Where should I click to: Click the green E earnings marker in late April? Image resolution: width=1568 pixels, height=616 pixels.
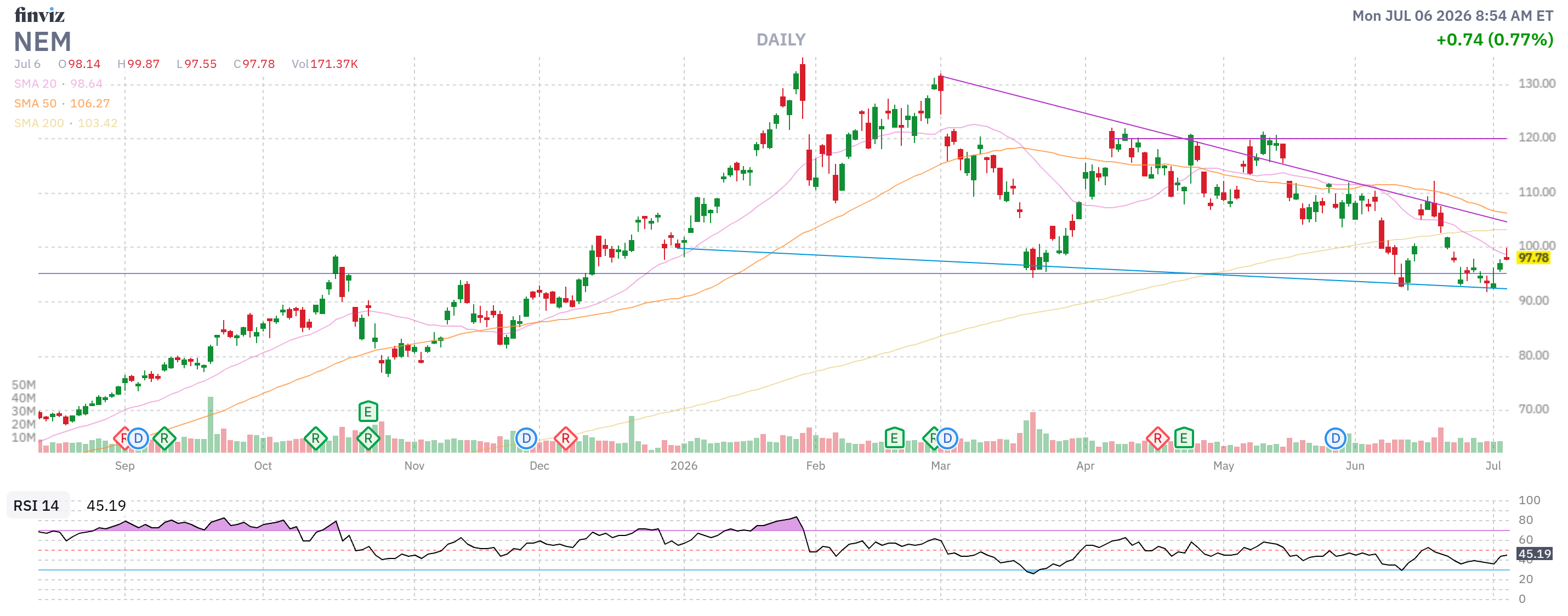coord(1184,438)
